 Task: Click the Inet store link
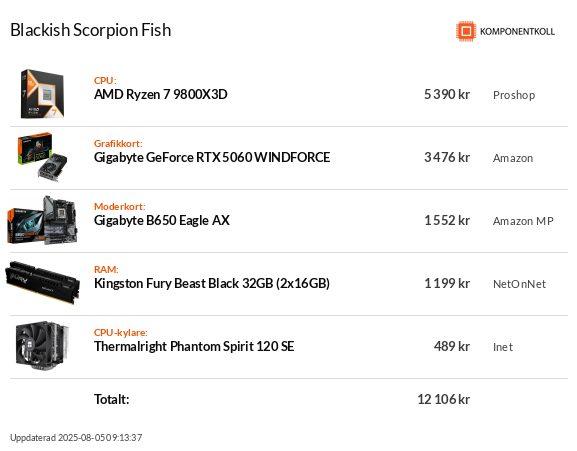503,347
